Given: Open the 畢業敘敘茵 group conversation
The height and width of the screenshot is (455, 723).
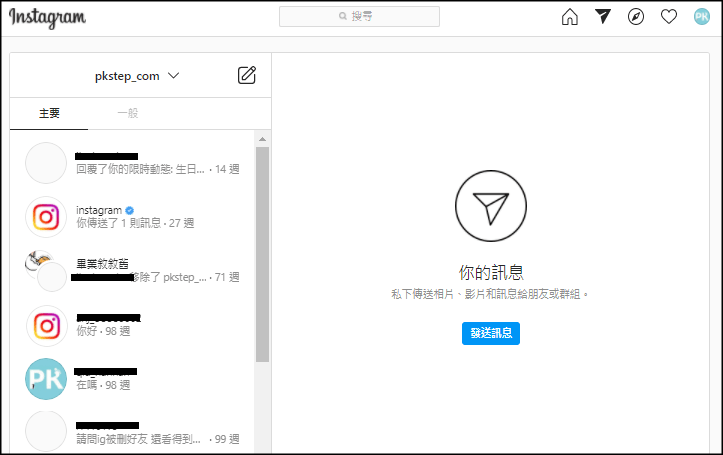Looking at the screenshot, I should coord(132,271).
